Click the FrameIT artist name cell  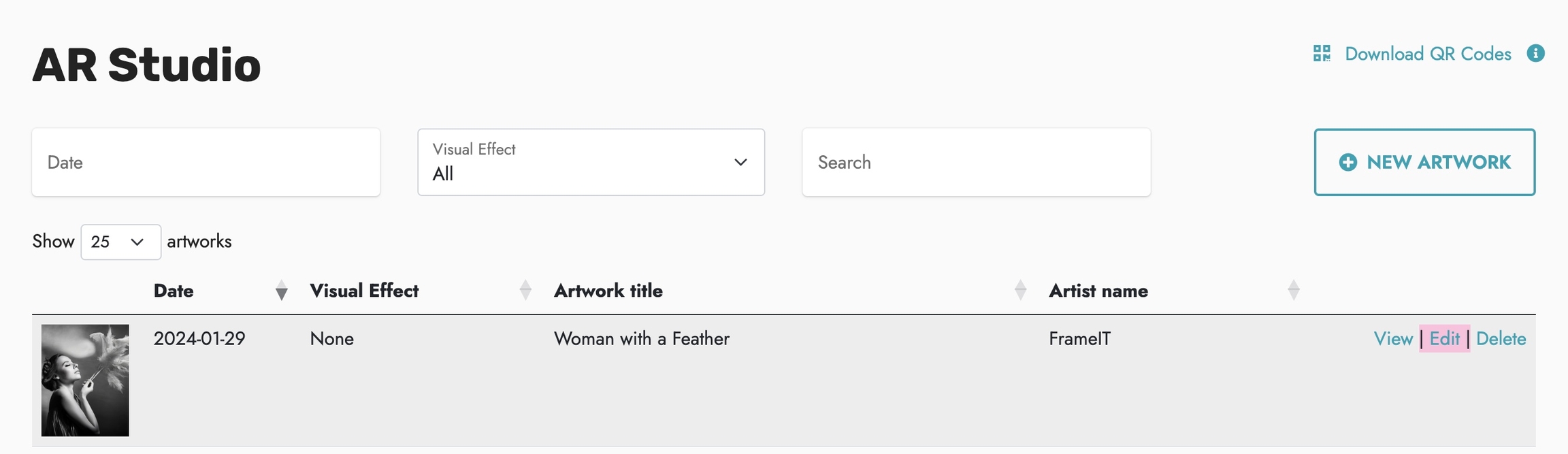tap(1079, 339)
